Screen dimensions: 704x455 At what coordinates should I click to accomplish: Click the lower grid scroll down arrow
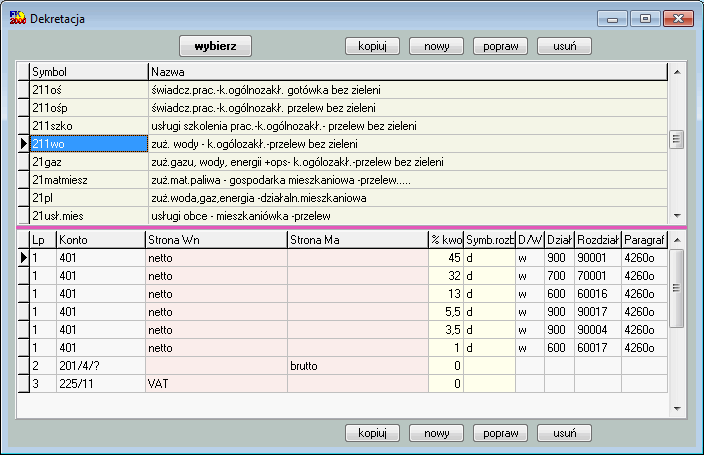(x=677, y=408)
